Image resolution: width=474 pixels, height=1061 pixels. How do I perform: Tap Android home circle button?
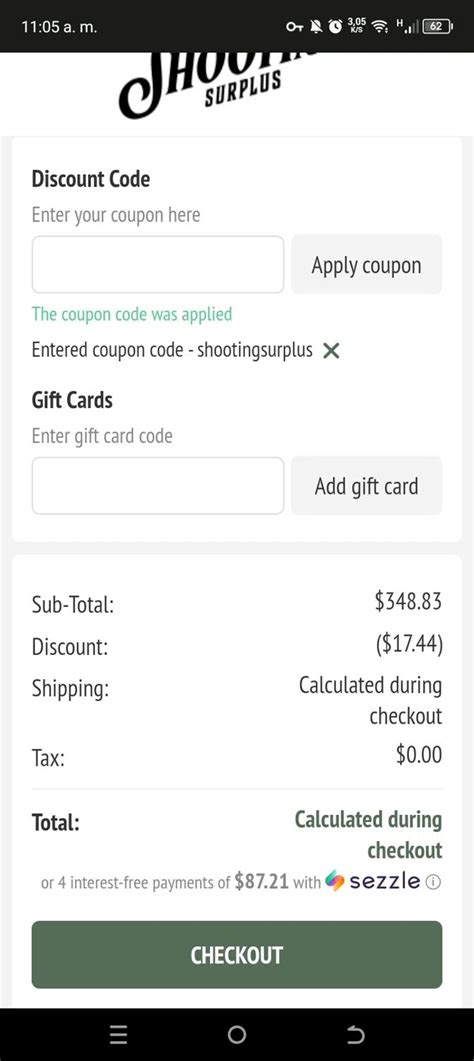(237, 1034)
